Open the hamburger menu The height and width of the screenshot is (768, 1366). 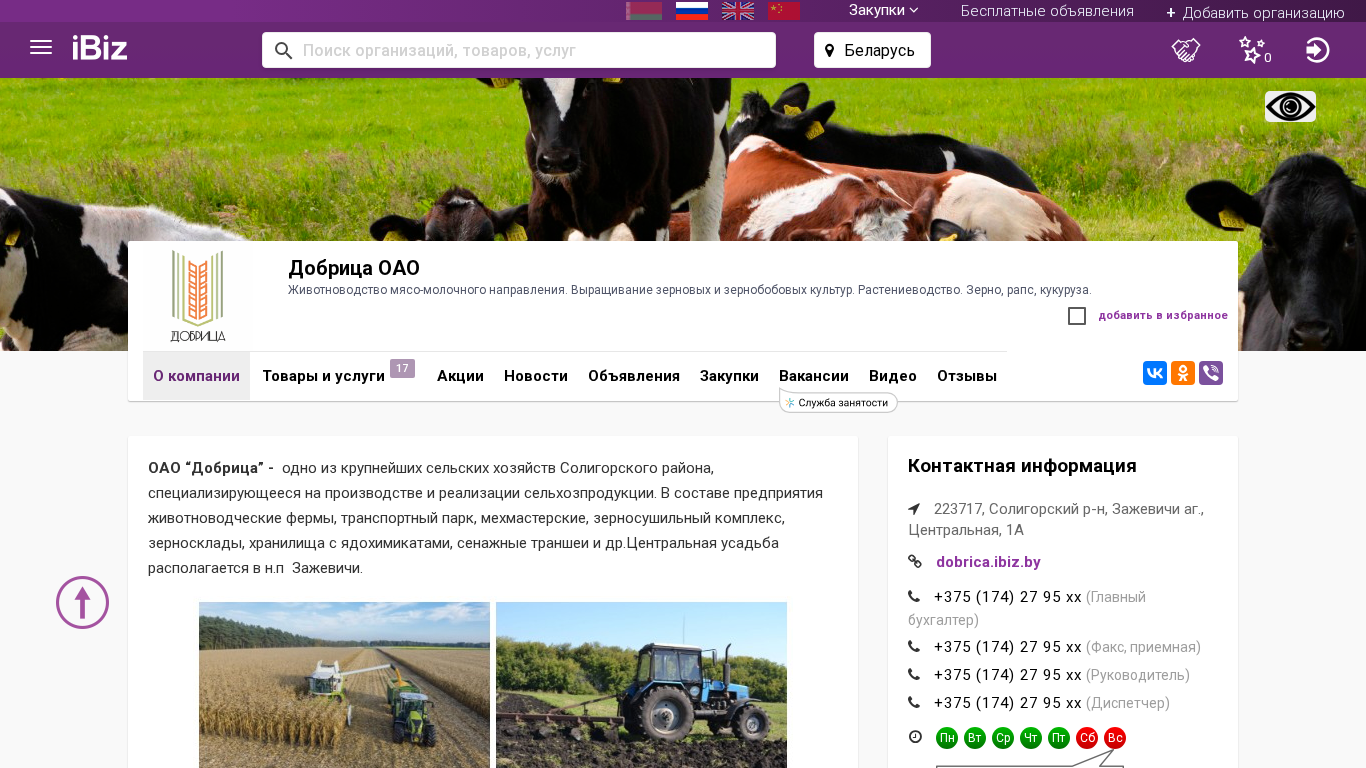tap(41, 48)
